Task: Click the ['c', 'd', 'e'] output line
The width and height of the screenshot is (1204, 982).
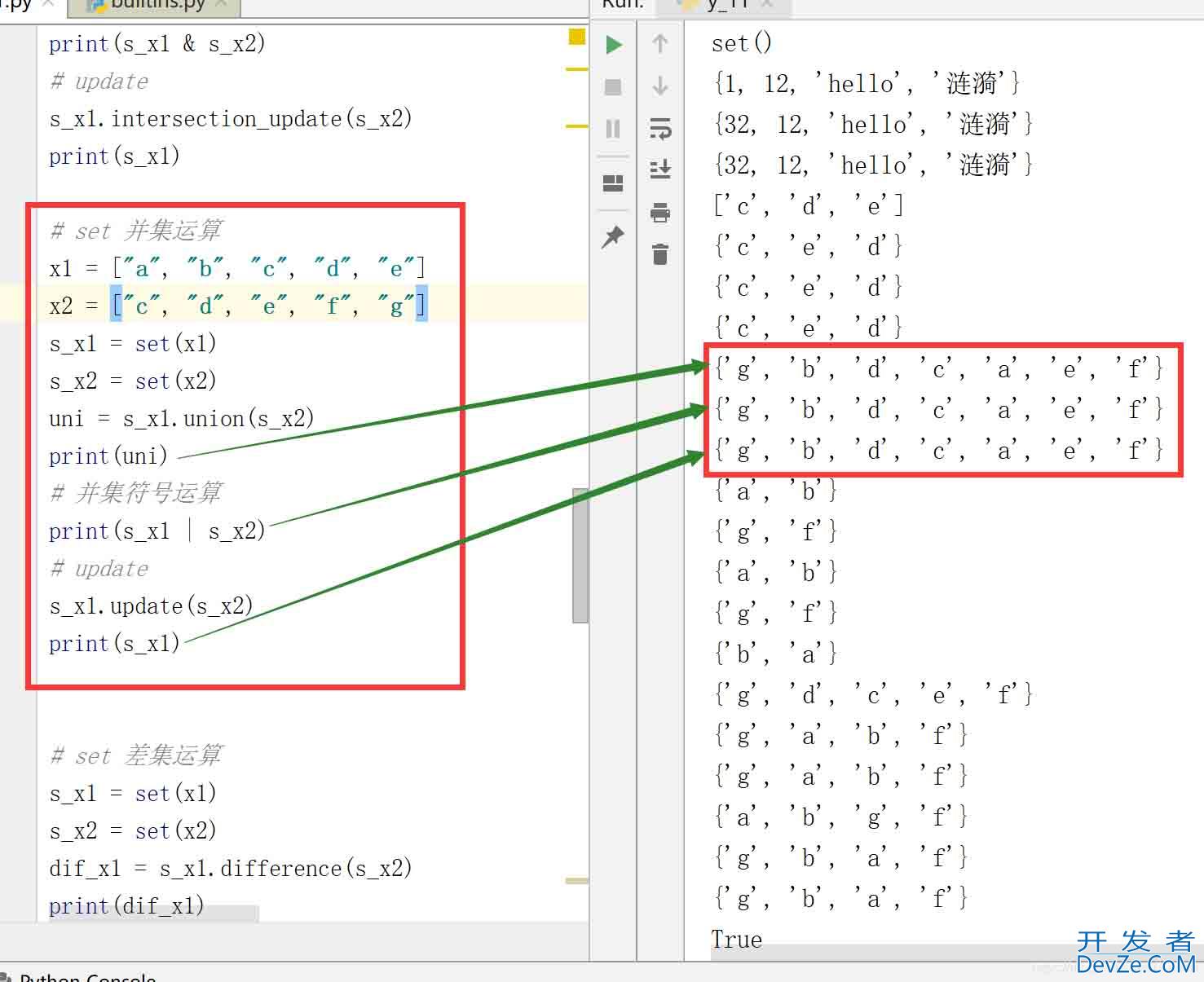Action: [808, 205]
